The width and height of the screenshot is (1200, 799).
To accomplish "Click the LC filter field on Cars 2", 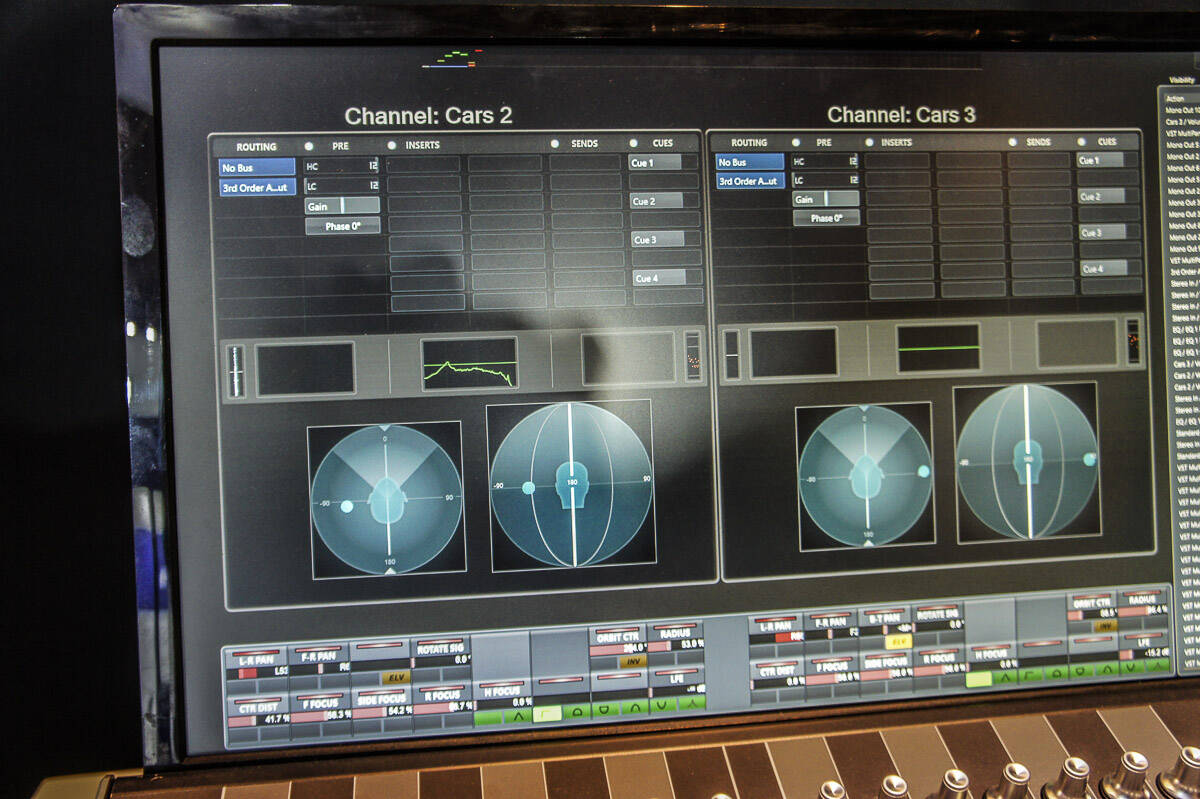I will pyautogui.click(x=341, y=185).
